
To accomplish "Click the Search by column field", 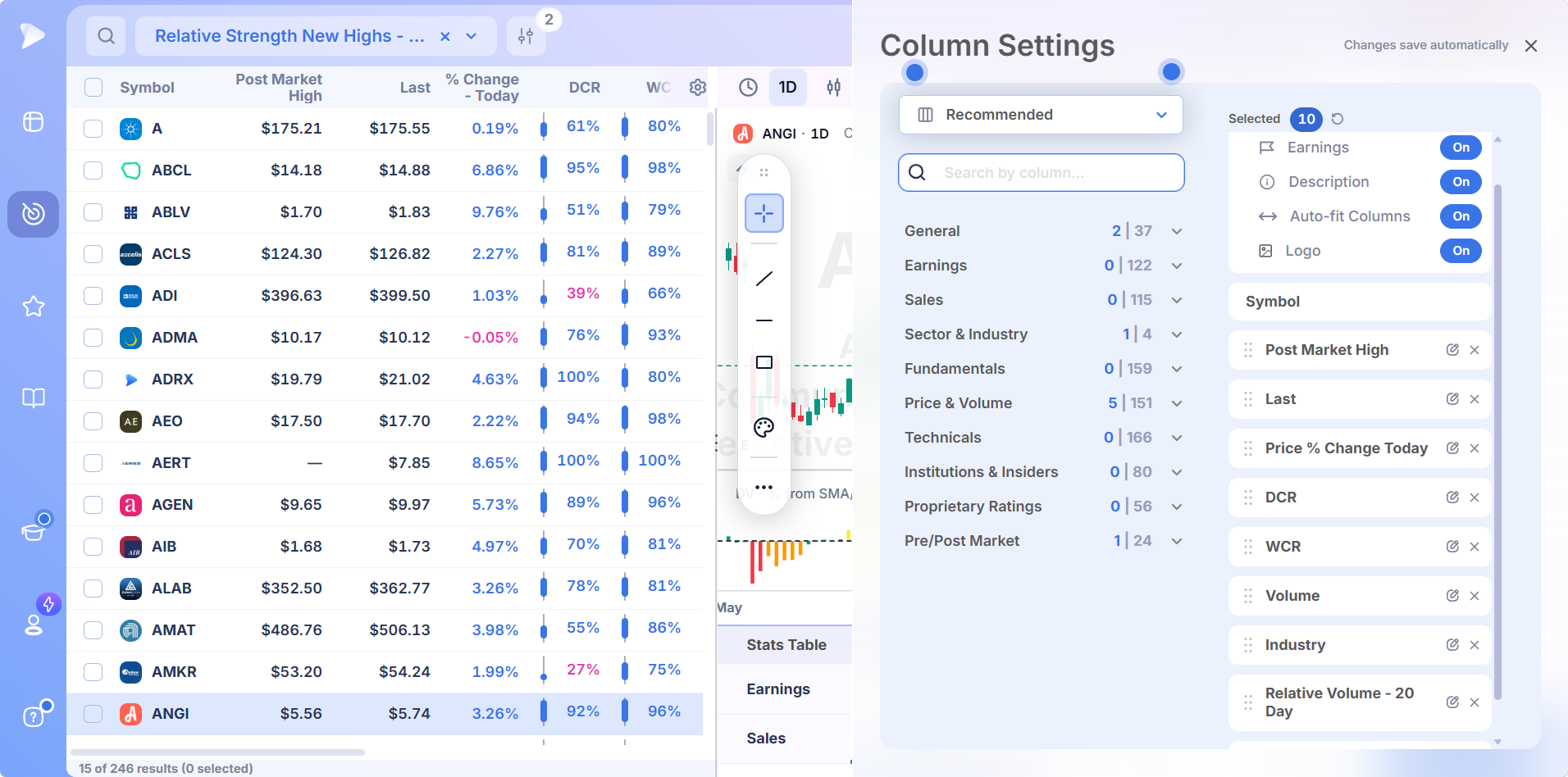I will [x=1041, y=173].
